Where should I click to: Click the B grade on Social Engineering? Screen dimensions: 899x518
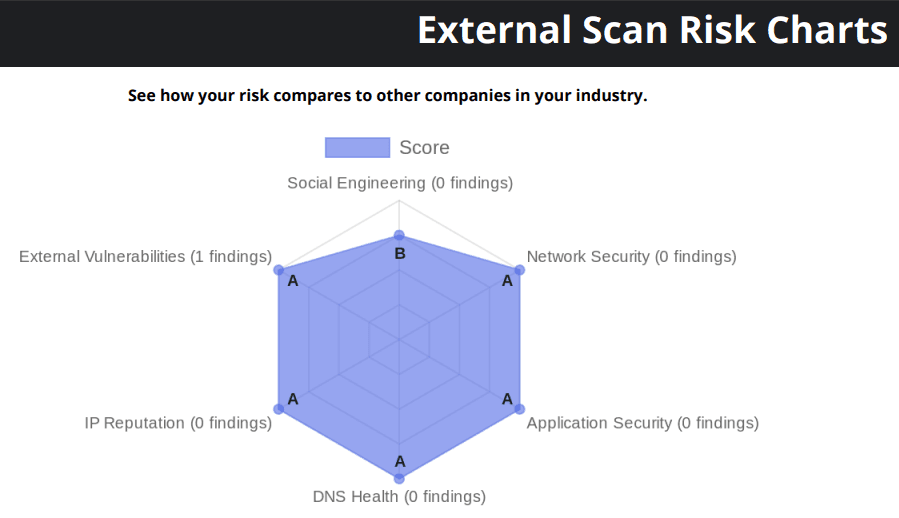(400, 254)
